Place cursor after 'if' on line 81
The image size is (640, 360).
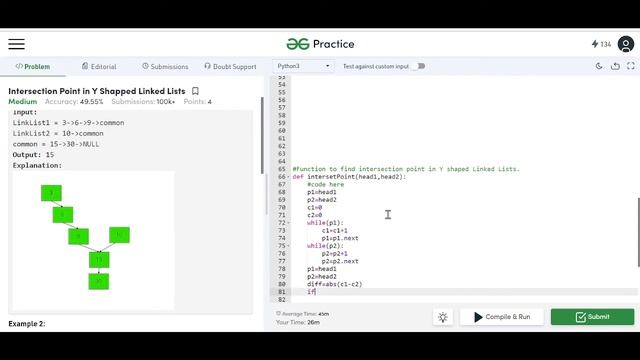coord(316,292)
